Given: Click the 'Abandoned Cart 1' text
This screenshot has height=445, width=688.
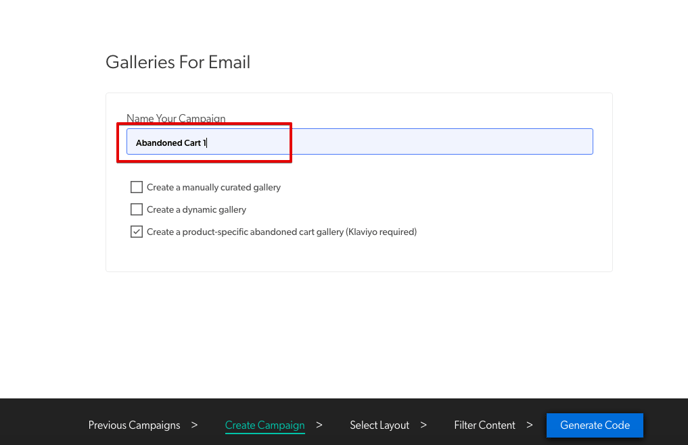Looking at the screenshot, I should tap(171, 143).
